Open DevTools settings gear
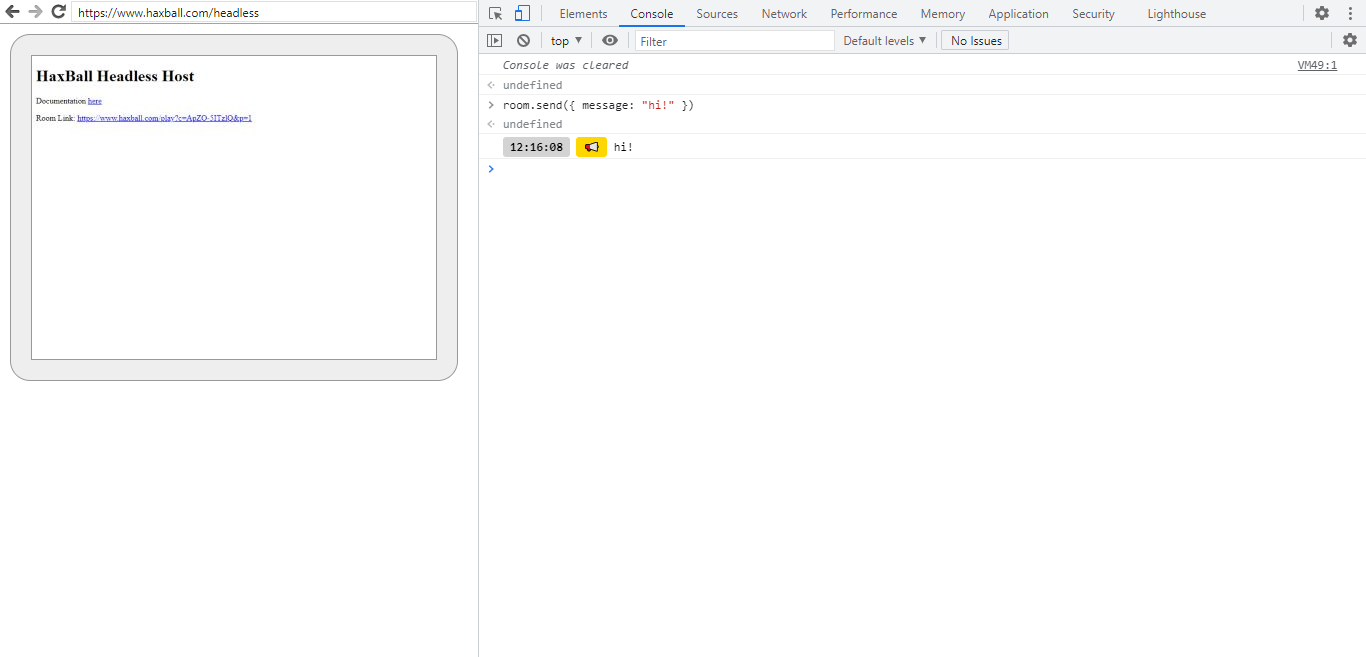The height and width of the screenshot is (657, 1366). coord(1322,13)
